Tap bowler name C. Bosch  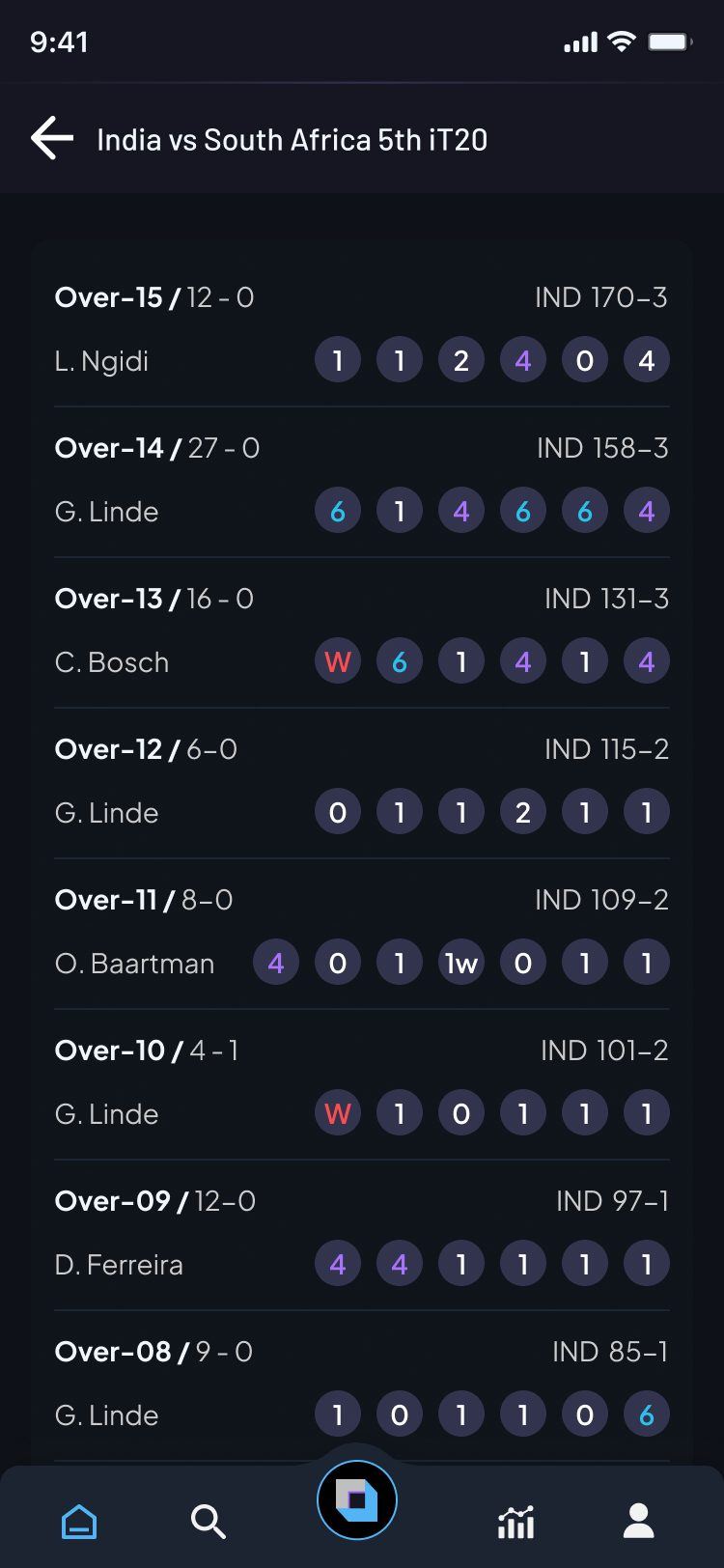[x=112, y=662]
